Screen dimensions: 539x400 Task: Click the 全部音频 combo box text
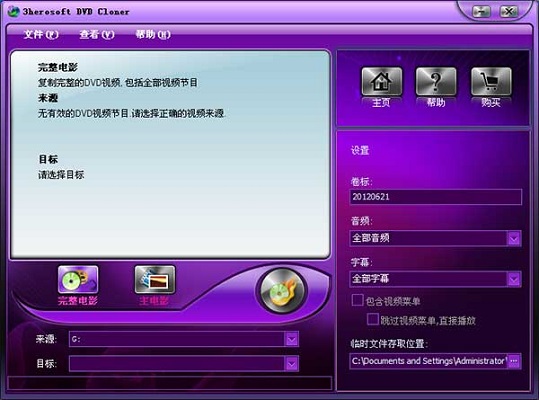tap(371, 238)
